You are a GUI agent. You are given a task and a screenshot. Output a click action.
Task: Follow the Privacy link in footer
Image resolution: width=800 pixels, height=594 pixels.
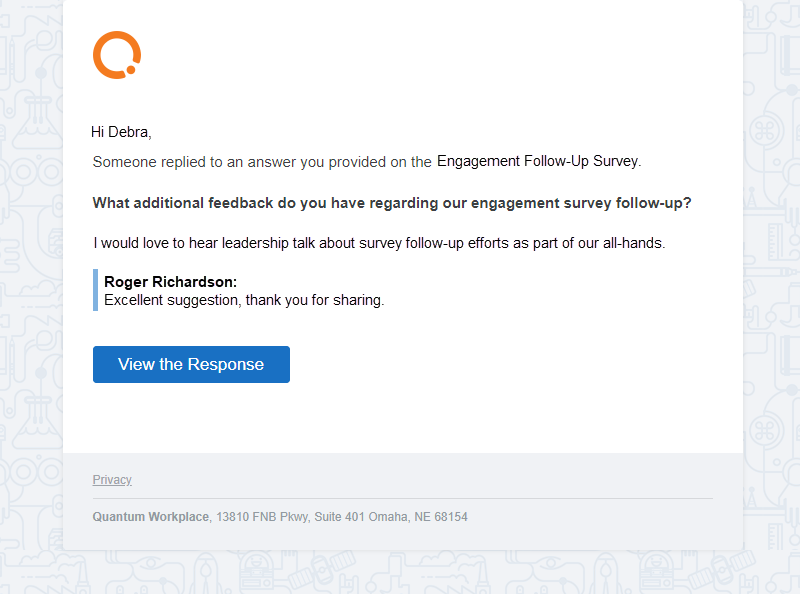tap(112, 480)
